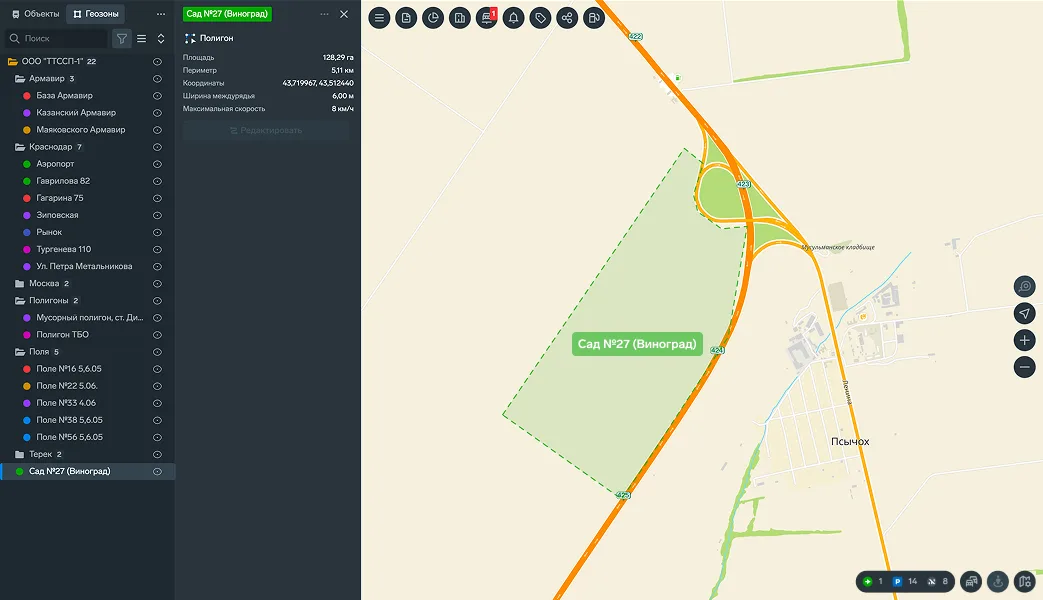1043x600 pixels.
Task: Click the tag icon in the map toolbar
Action: [x=540, y=18]
